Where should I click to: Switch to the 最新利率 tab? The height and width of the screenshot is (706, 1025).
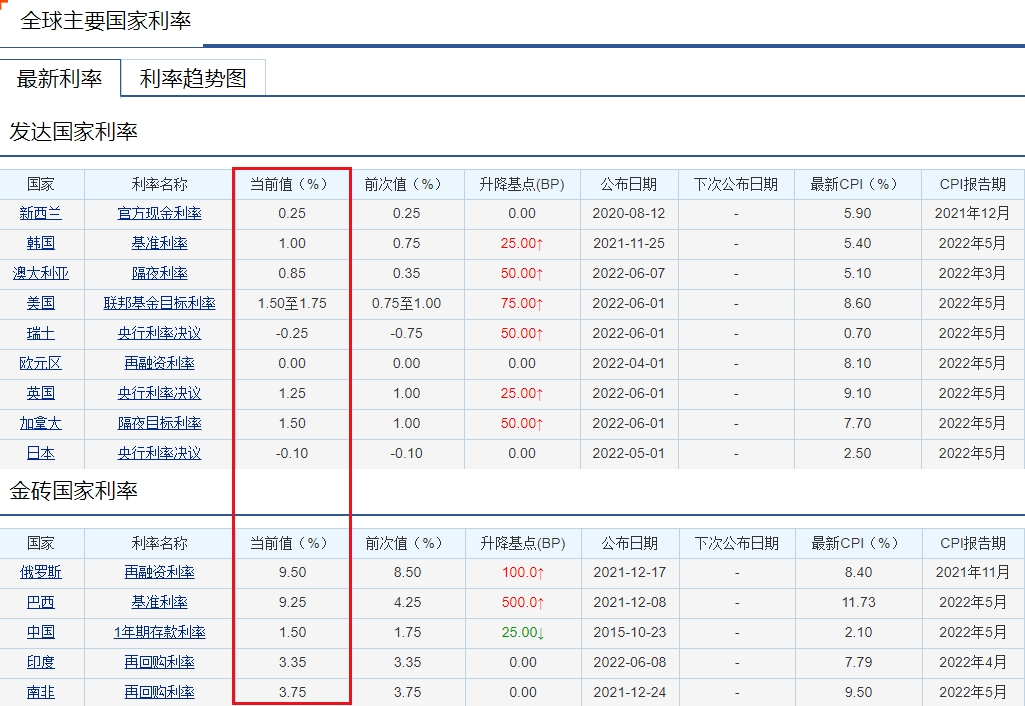tap(59, 78)
